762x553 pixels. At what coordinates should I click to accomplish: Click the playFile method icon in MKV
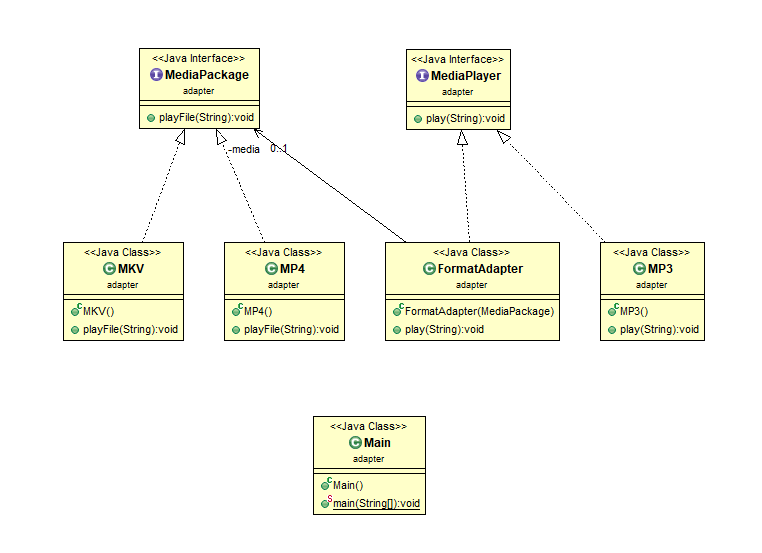point(75,330)
